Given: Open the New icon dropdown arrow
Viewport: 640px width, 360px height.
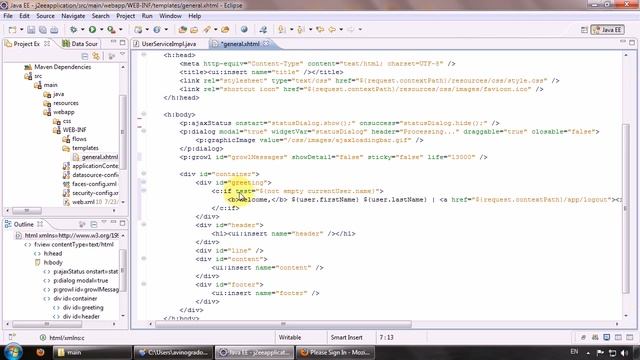Looking at the screenshot, I should (22, 30).
